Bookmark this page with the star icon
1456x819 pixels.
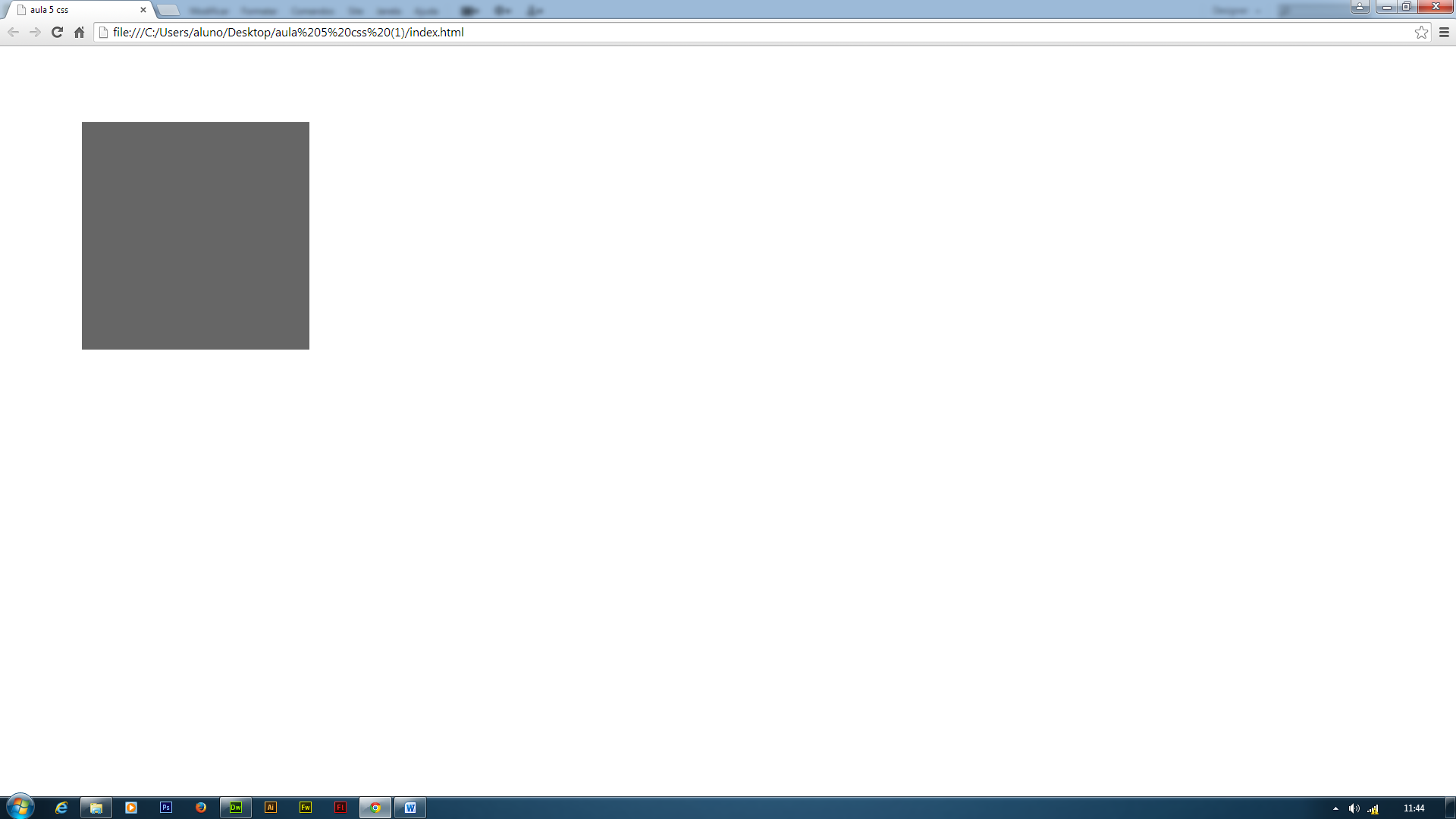tap(1421, 32)
